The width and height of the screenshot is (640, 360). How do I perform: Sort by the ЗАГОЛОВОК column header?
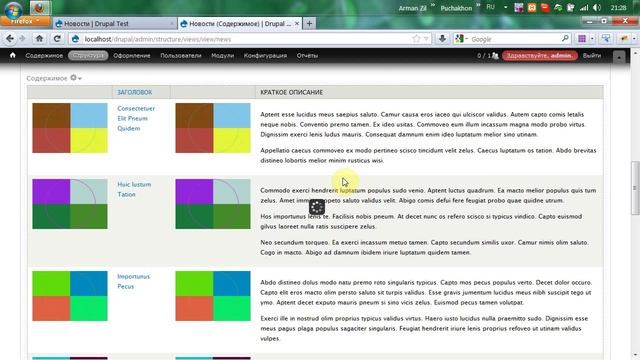click(135, 92)
